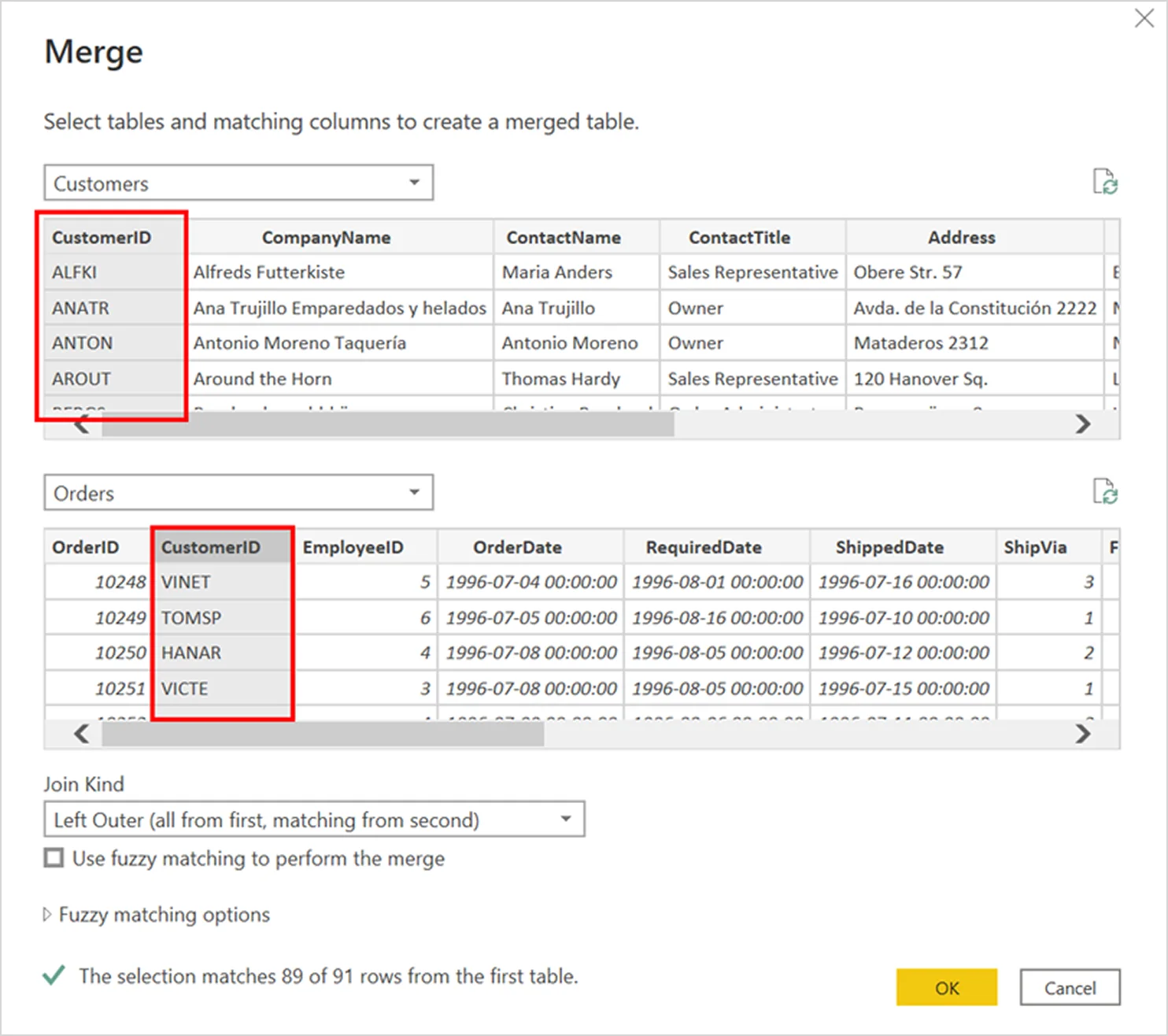Open the Orders table dropdown
Image resolution: width=1168 pixels, height=1036 pixels.
pyautogui.click(x=238, y=493)
